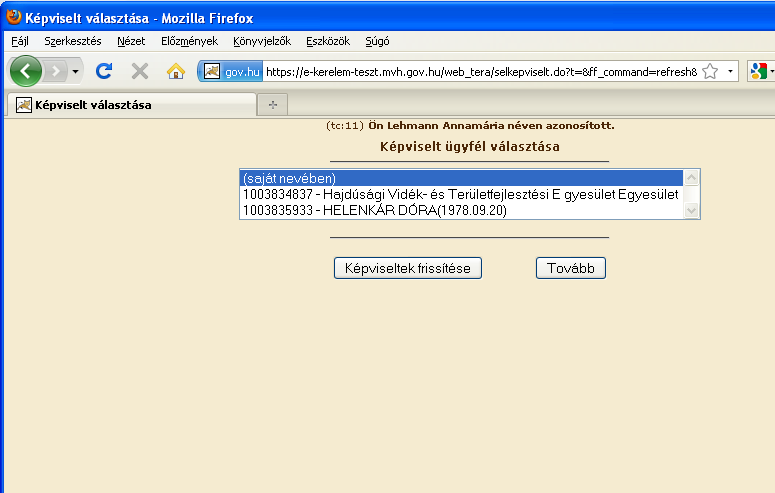Image resolution: width=775 pixels, height=493 pixels.
Task: Click the favicon on the Képviselt választása tab
Action: point(23,105)
